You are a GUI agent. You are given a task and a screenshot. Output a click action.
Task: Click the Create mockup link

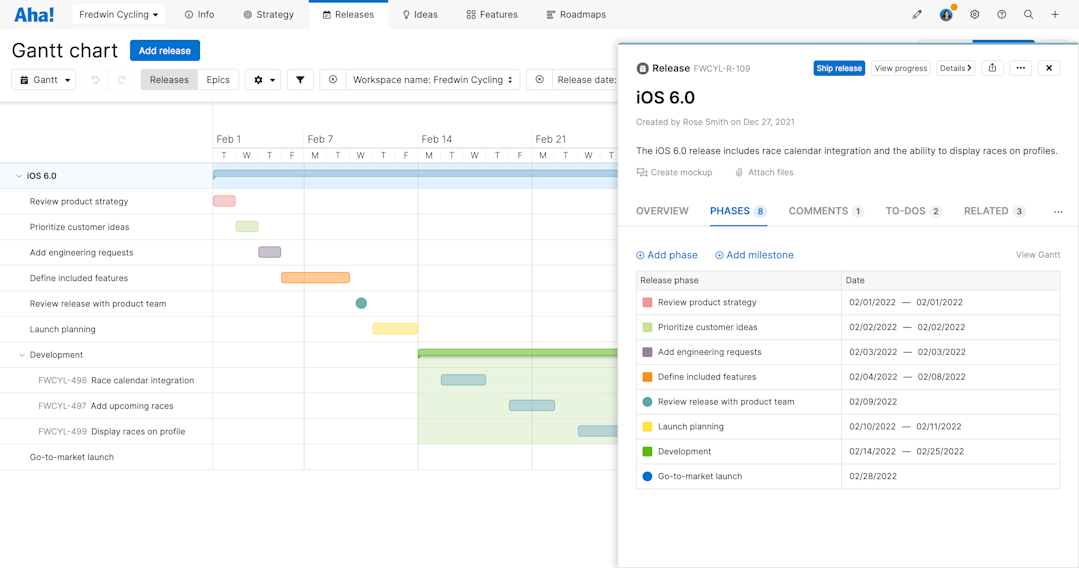(x=674, y=172)
